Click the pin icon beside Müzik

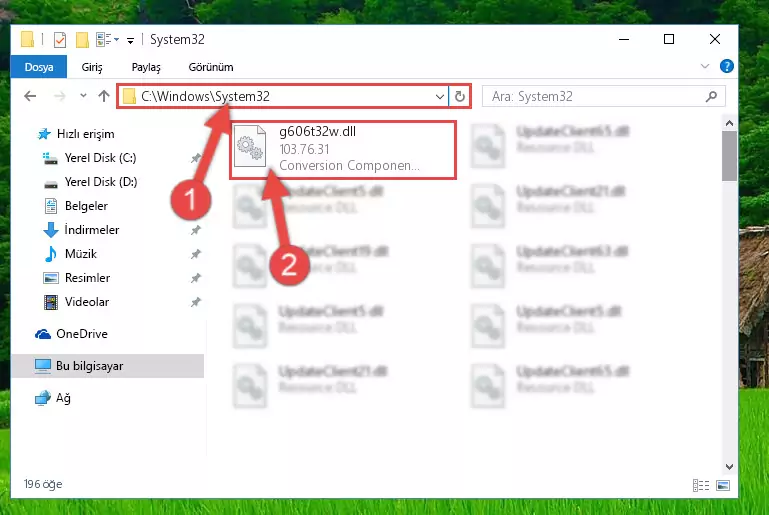coord(195,254)
